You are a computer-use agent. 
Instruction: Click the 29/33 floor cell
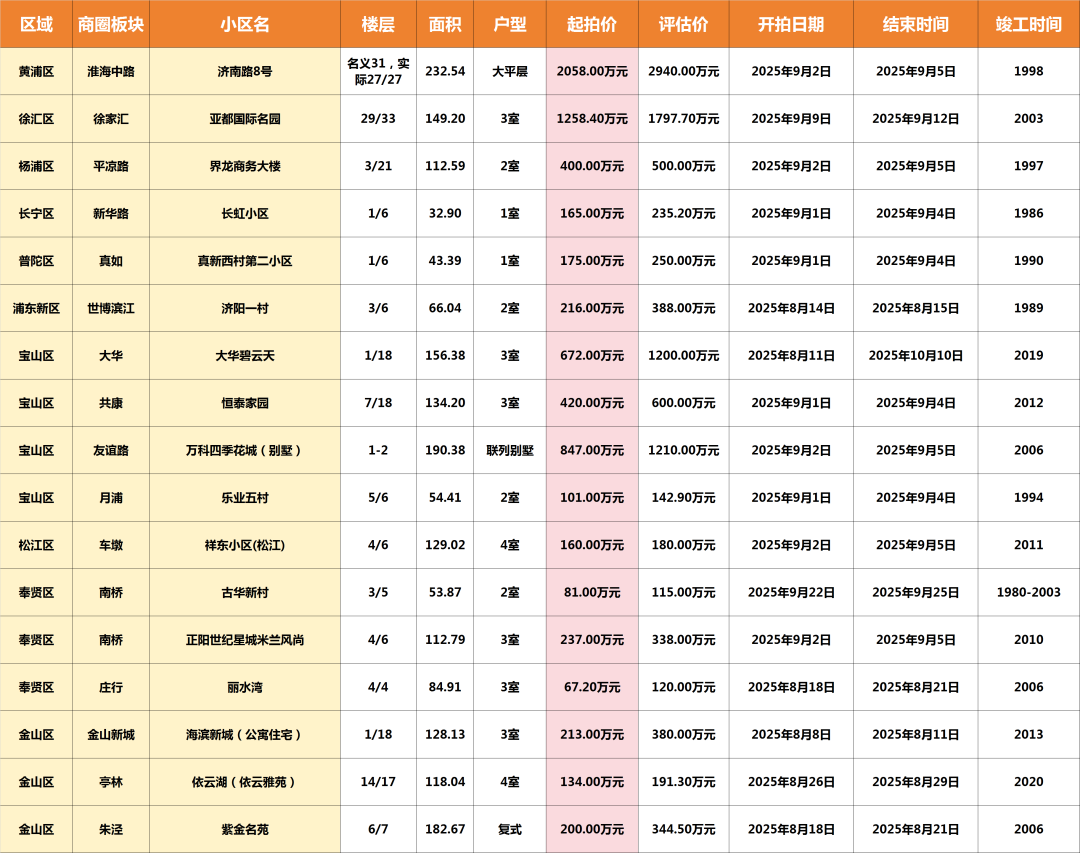(x=378, y=119)
